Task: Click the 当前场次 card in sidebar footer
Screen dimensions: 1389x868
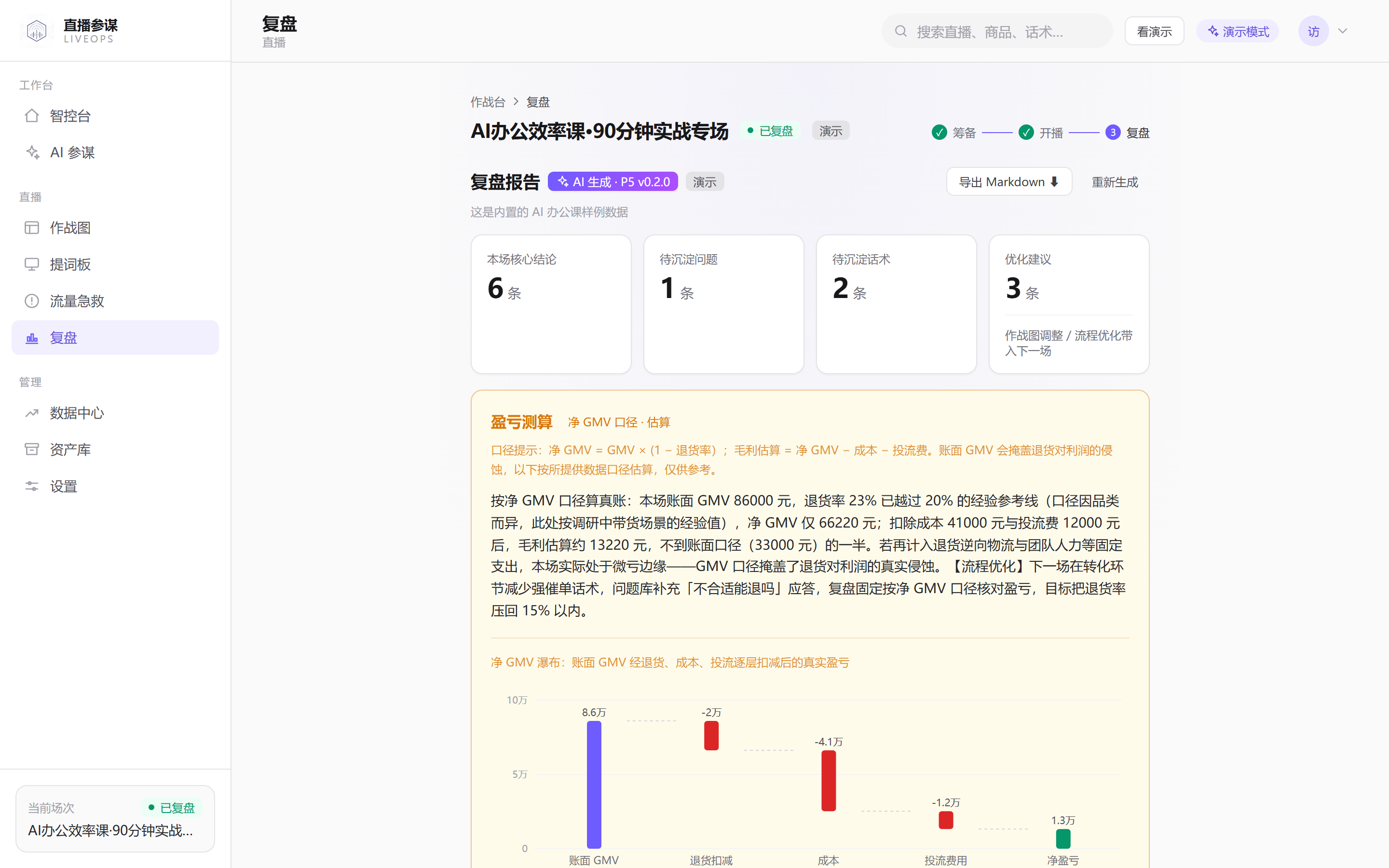Action: pos(115,819)
